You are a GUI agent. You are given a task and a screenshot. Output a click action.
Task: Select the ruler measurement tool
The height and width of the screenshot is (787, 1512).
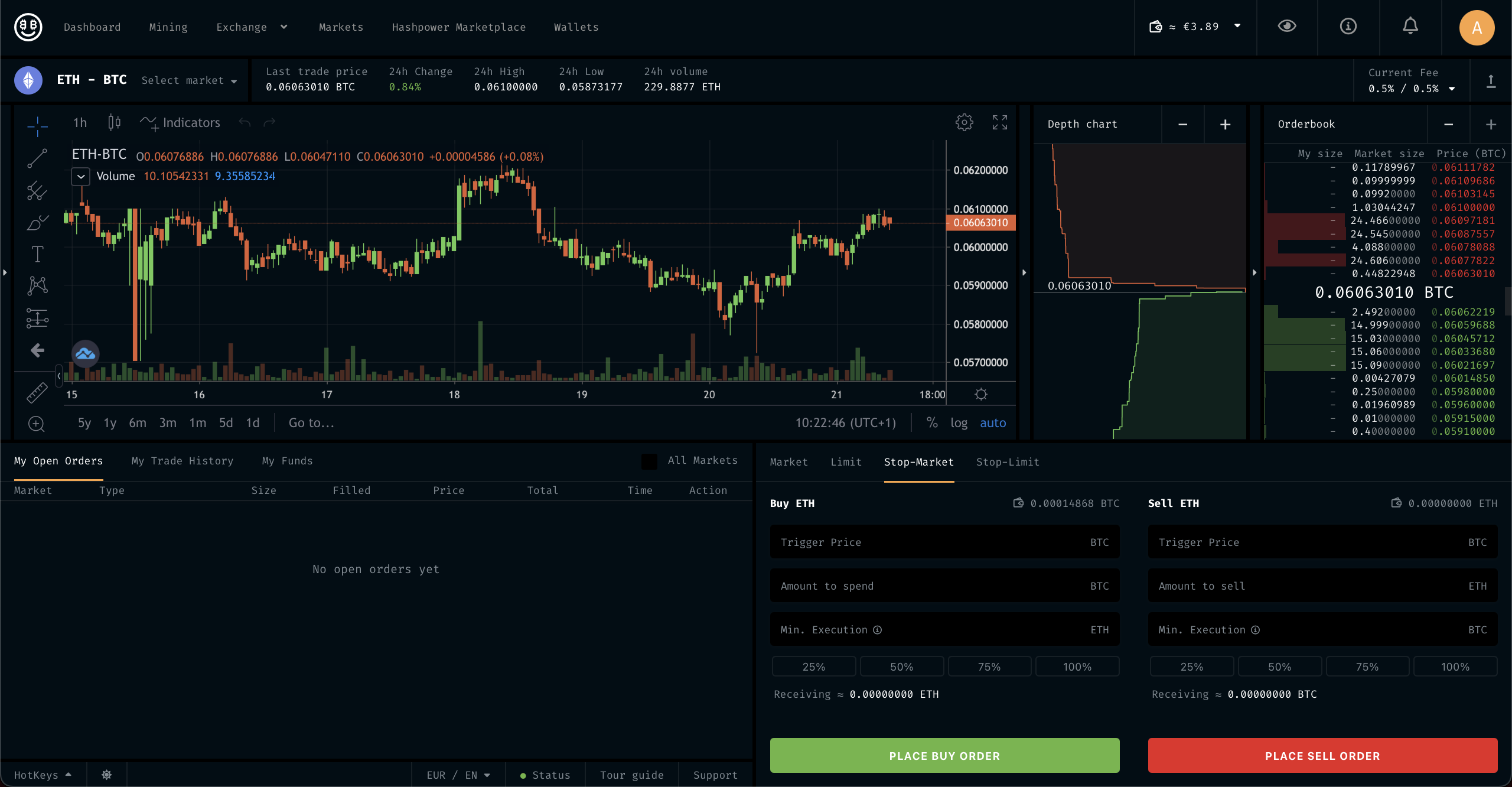[37, 392]
